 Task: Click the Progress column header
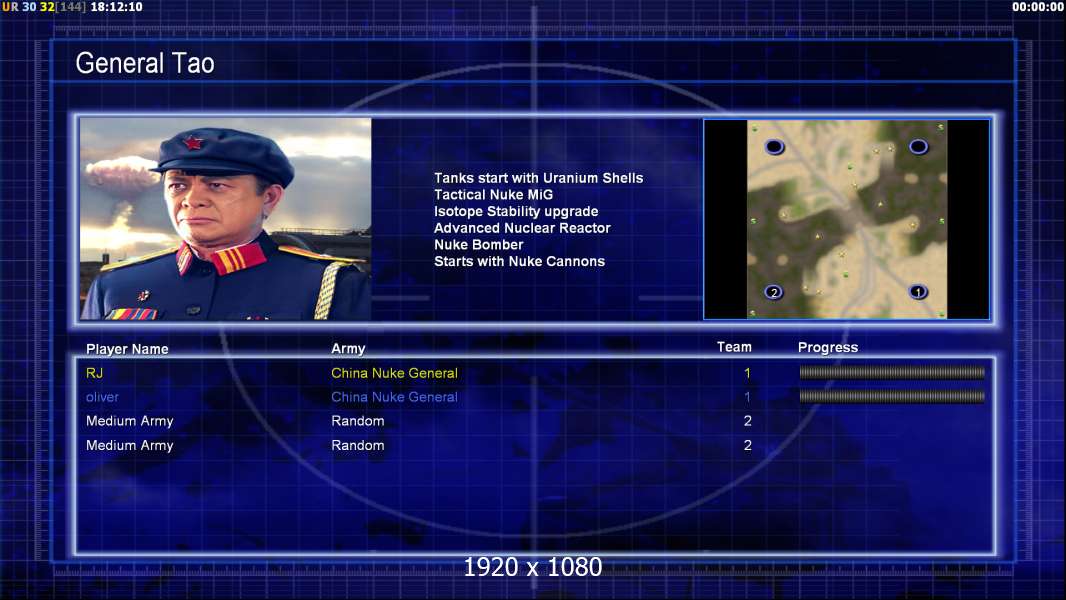[827, 348]
